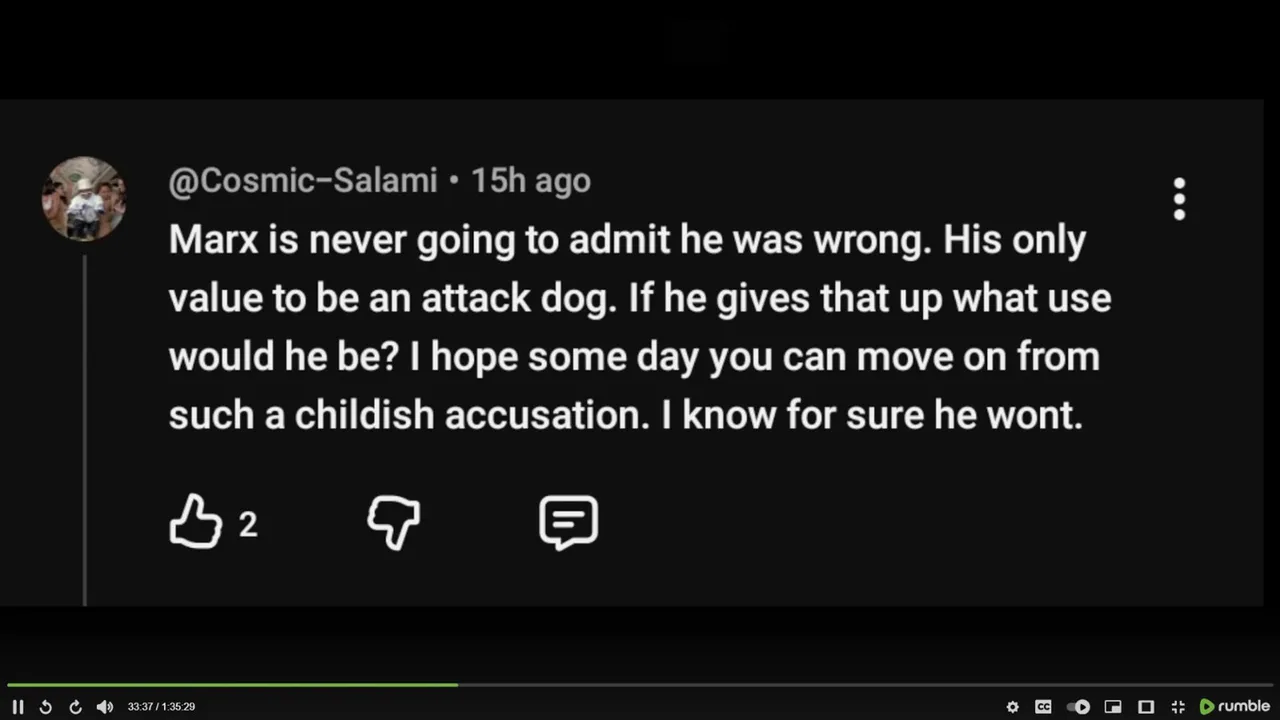Switch to theater mode
This screenshot has width=1280, height=720.
pos(1146,707)
